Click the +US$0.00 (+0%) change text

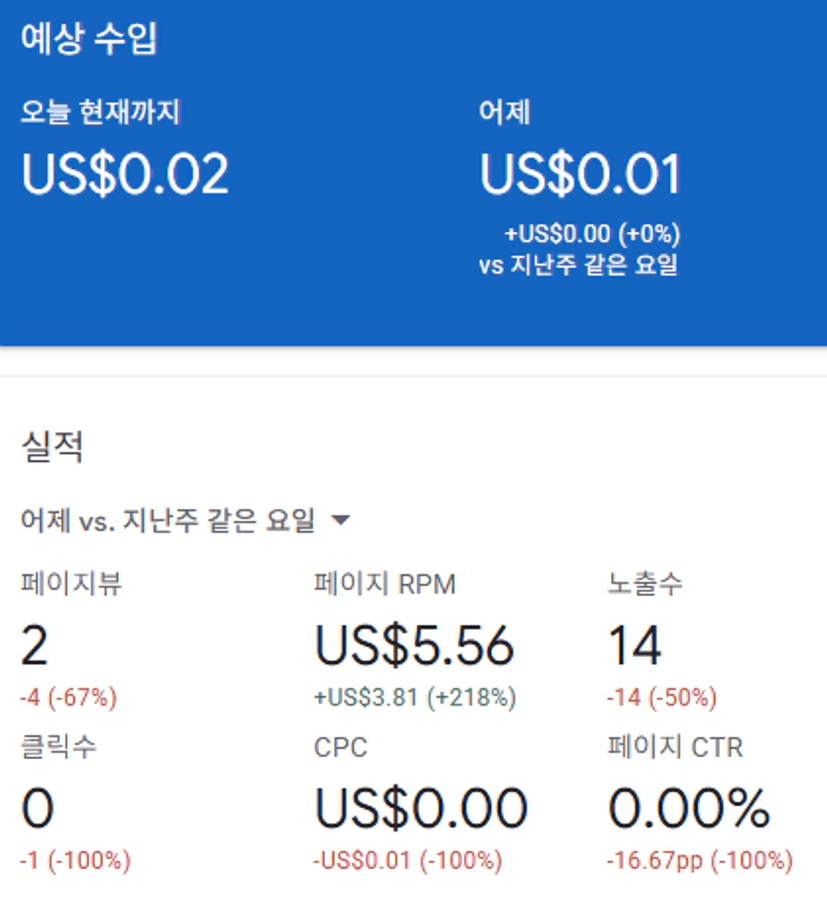coord(592,234)
